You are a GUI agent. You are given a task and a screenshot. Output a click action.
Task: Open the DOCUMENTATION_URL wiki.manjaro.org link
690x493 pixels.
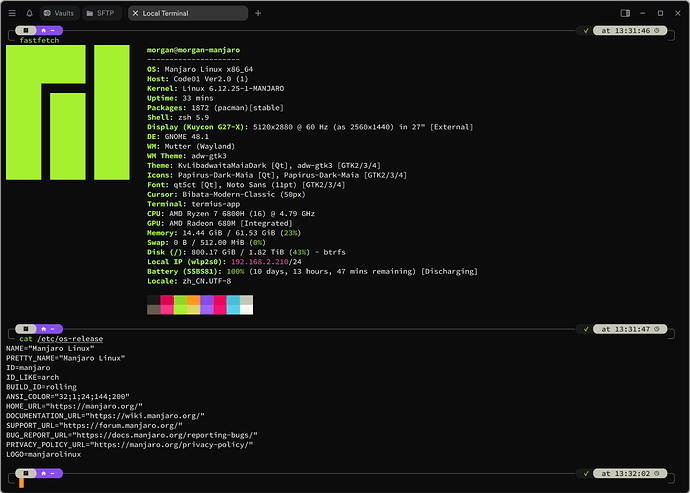[x=145, y=416]
